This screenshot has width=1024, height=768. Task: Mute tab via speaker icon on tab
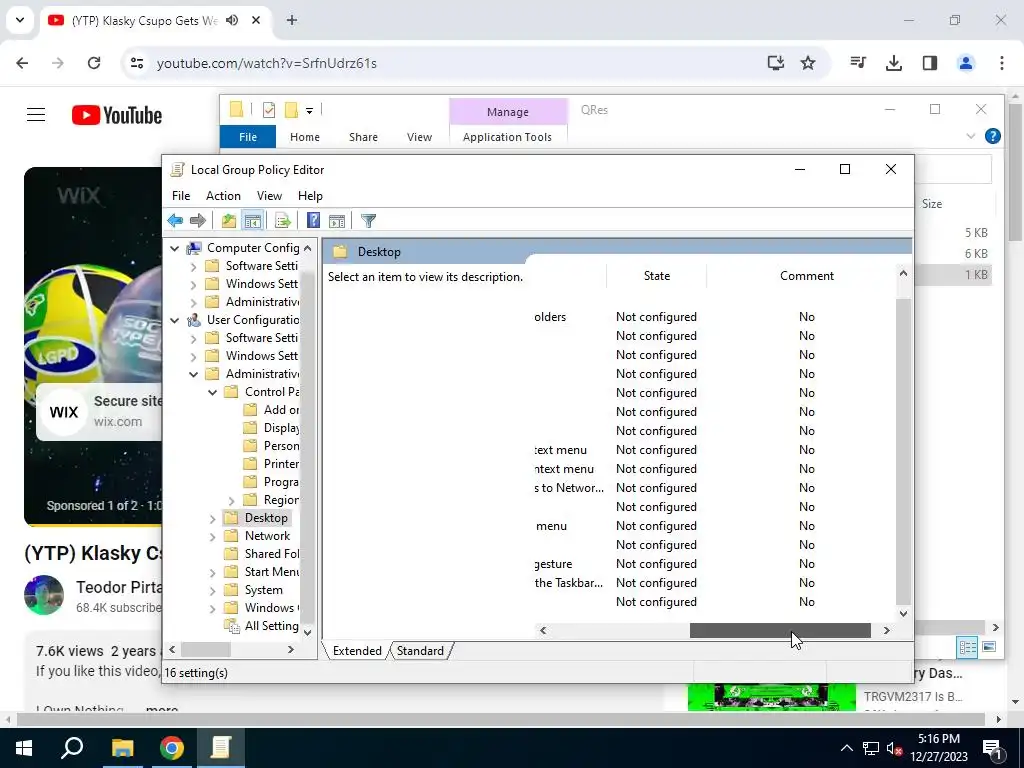pos(232,20)
